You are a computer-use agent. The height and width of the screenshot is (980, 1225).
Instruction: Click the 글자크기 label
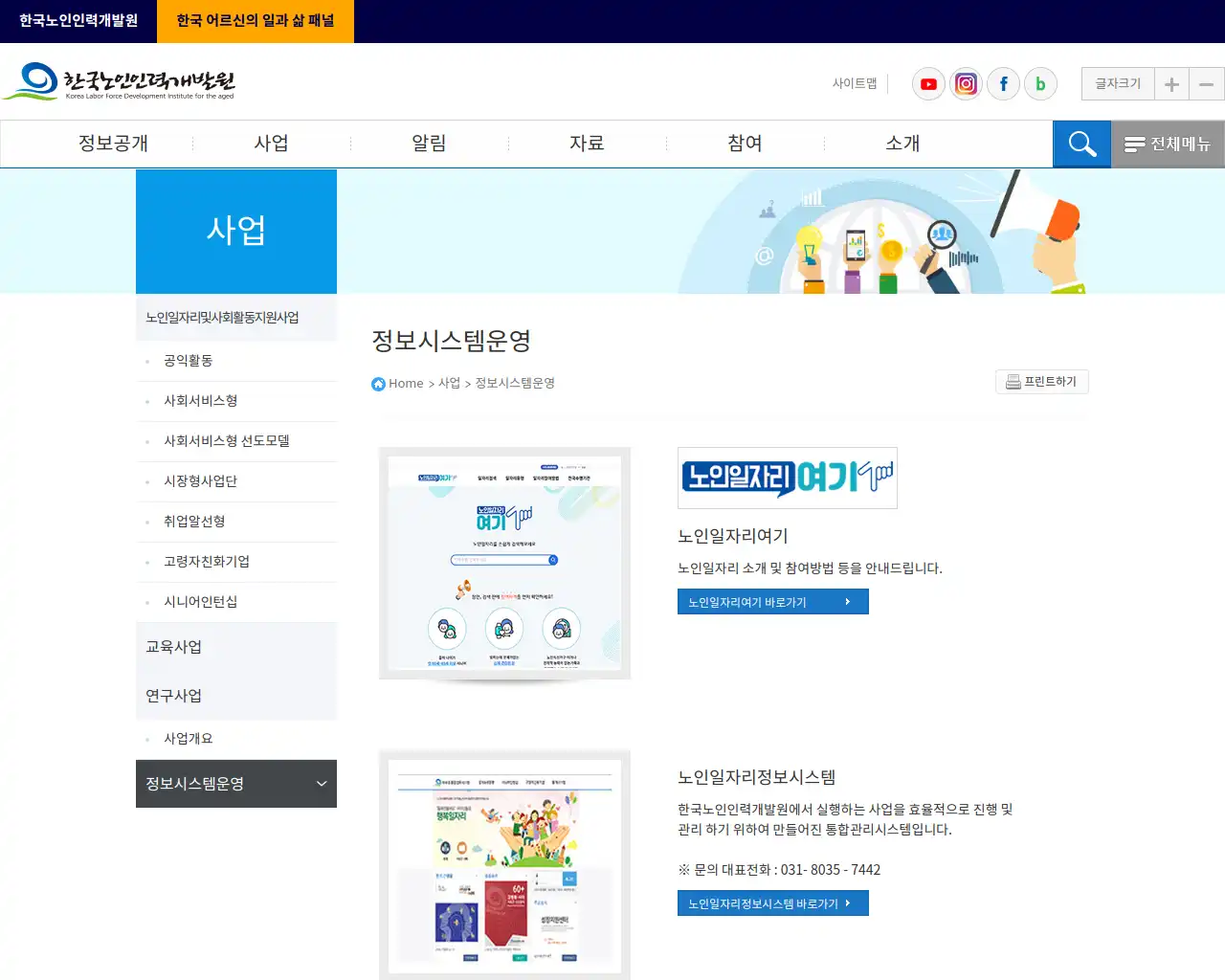1118,84
